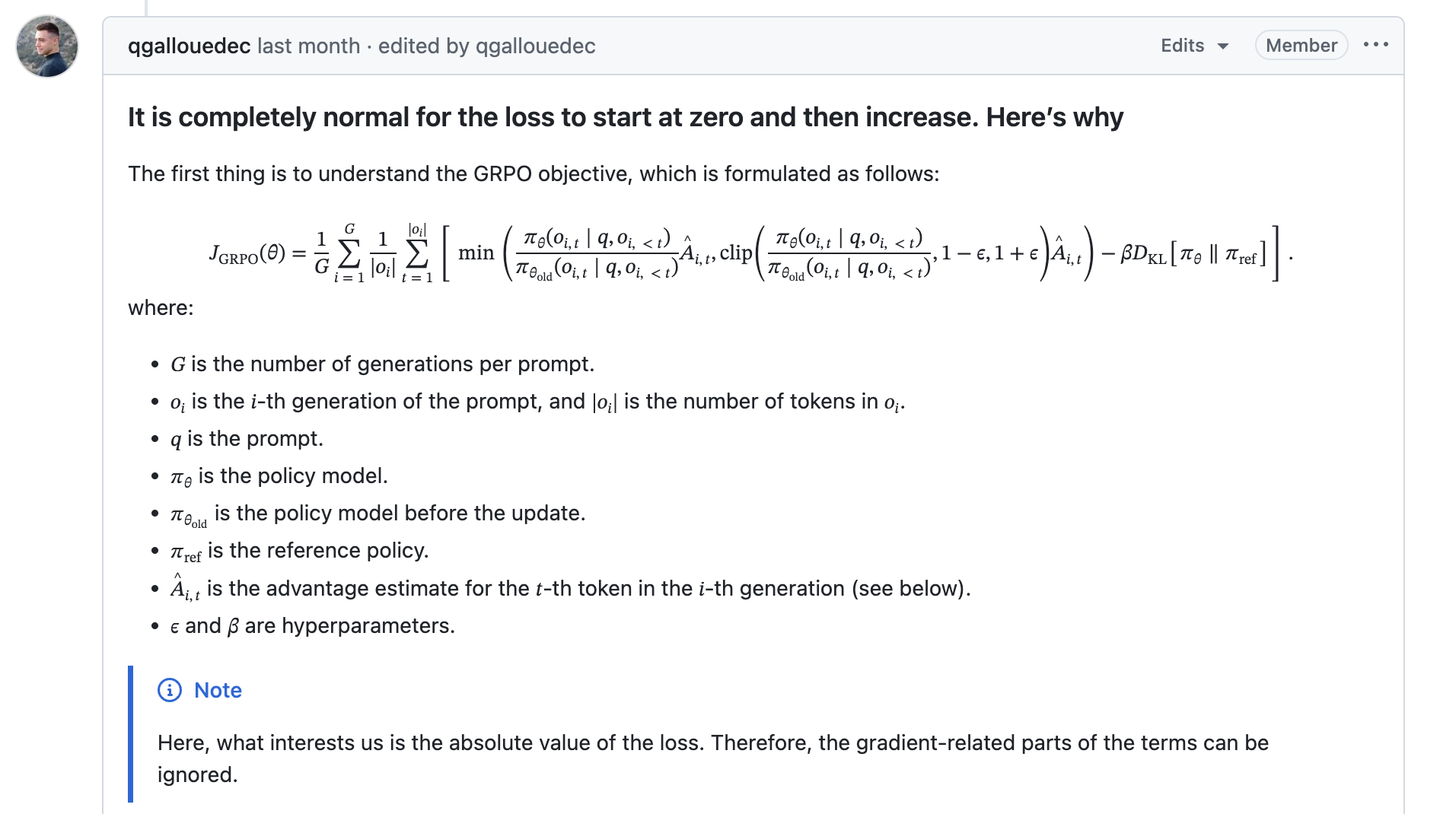The height and width of the screenshot is (814, 1440).
Task: Click the "where:" text below the formula
Action: tap(161, 307)
